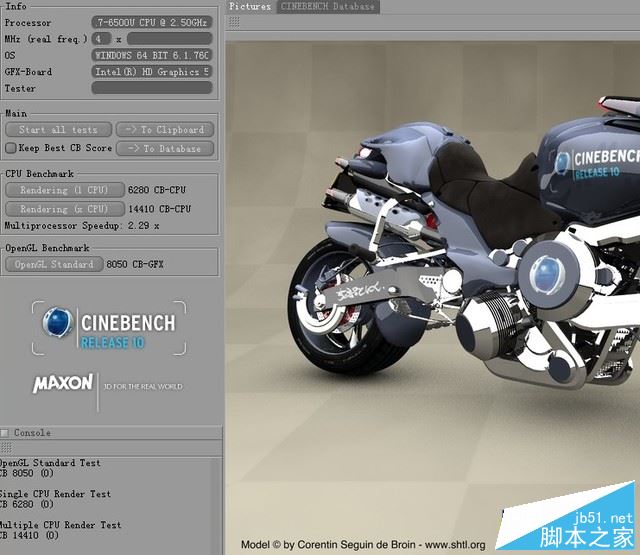Start OpenGL Standard benchmark
The width and height of the screenshot is (640, 555).
pos(54,264)
